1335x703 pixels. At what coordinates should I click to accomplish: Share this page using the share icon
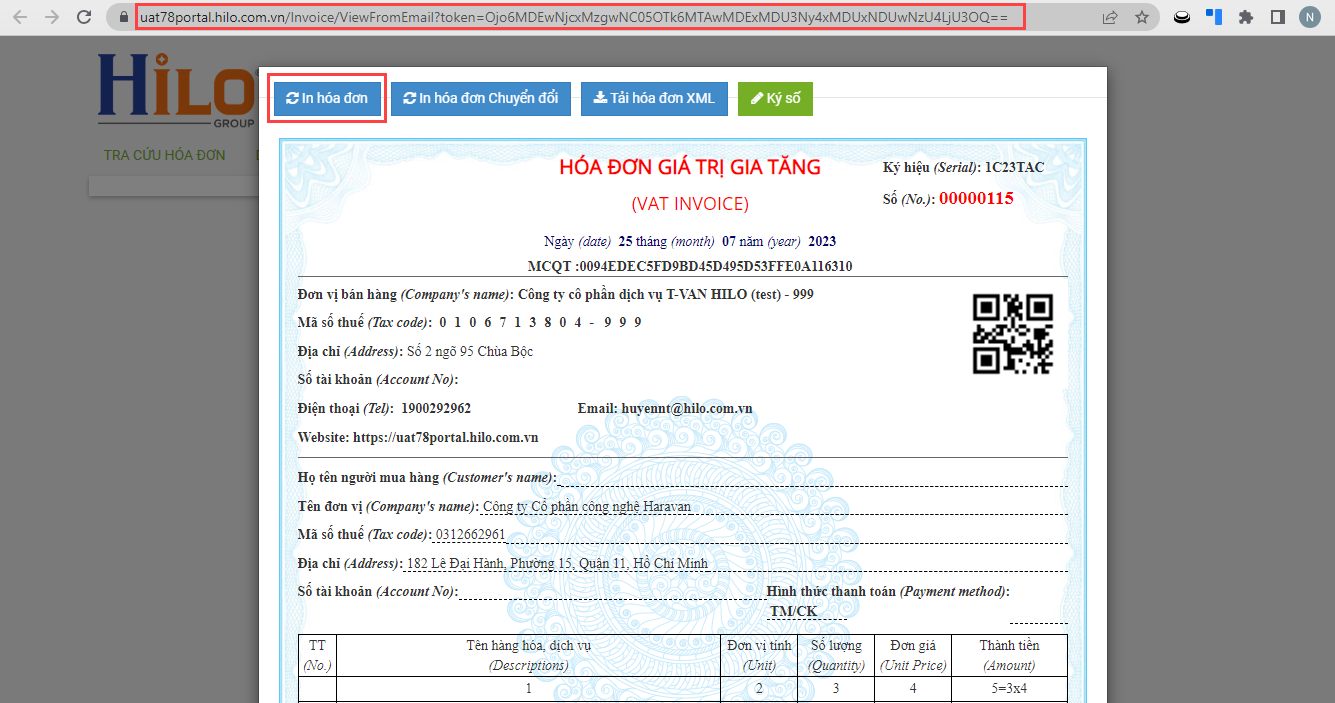tap(1110, 17)
